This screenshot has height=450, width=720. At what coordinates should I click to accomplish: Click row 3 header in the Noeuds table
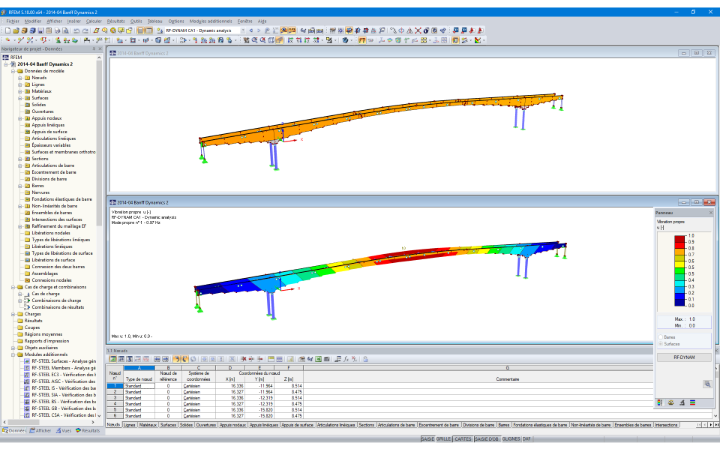[x=115, y=398]
